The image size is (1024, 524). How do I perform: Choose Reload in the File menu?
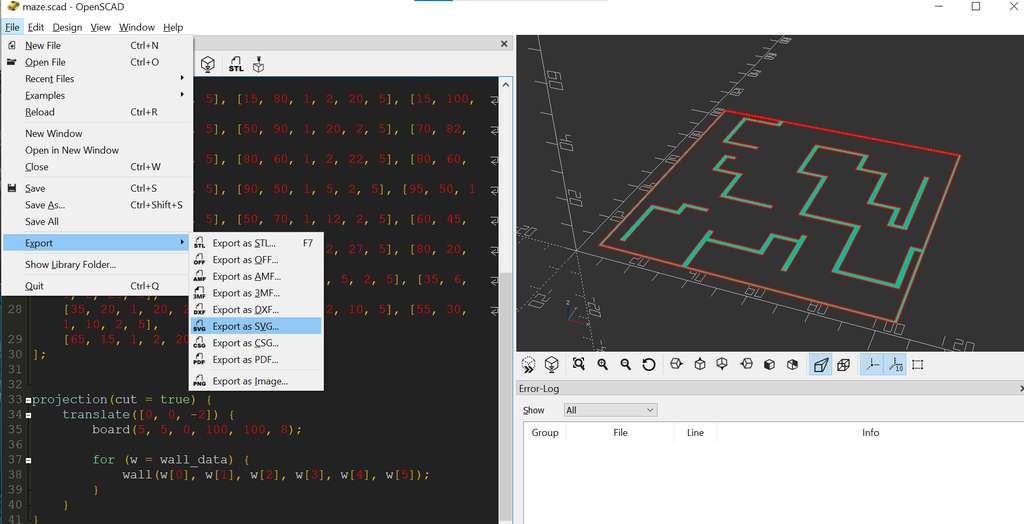pos(97,112)
